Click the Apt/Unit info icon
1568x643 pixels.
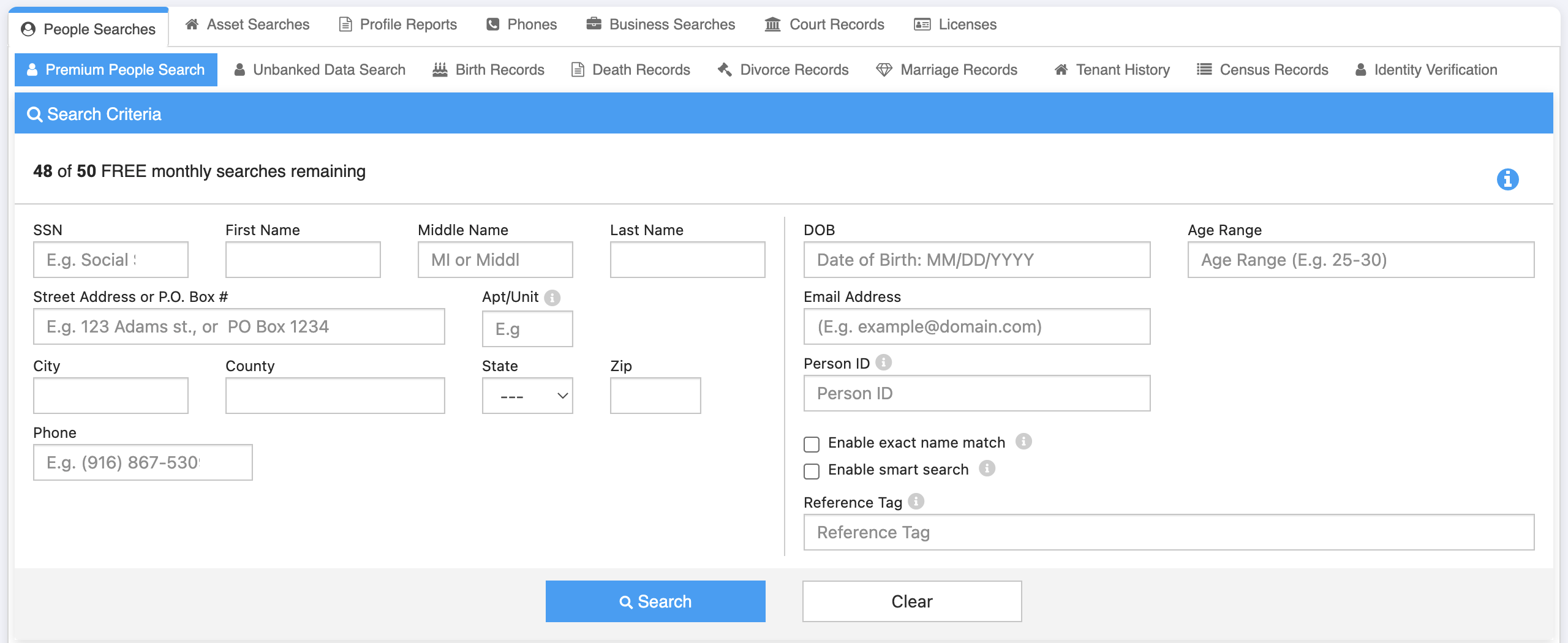click(x=552, y=298)
